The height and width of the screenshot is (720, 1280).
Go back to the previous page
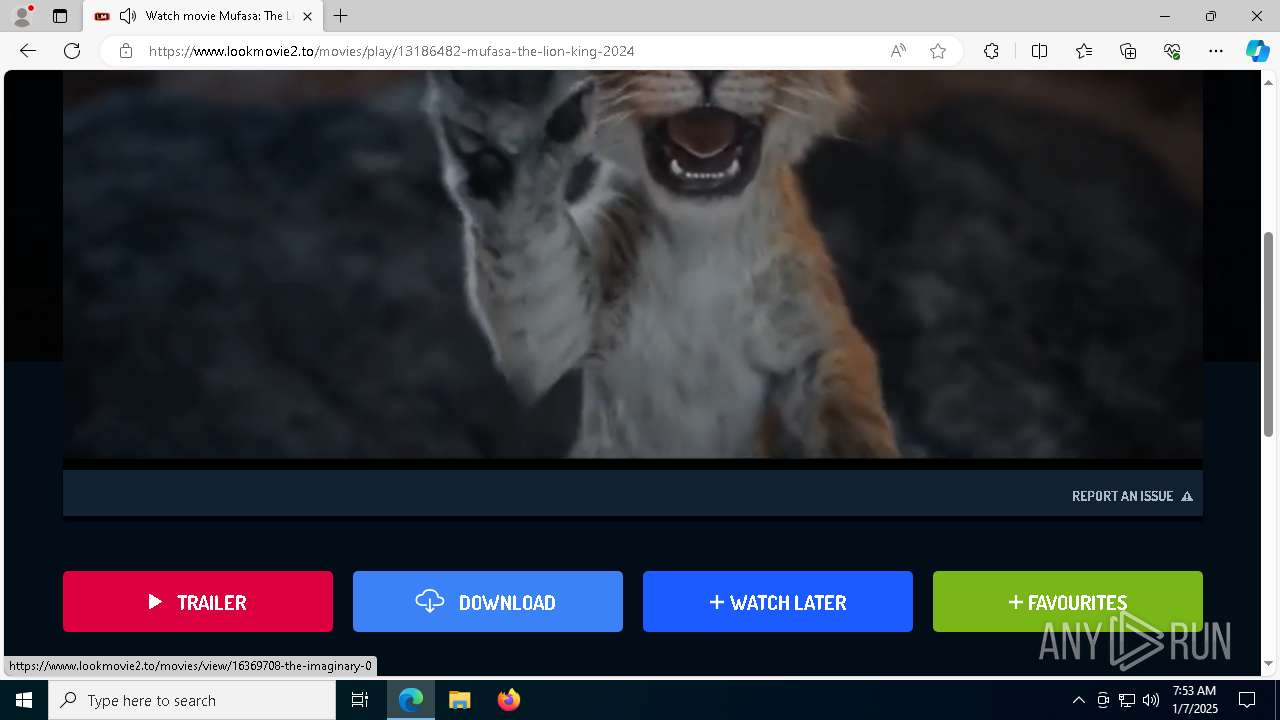[x=28, y=51]
